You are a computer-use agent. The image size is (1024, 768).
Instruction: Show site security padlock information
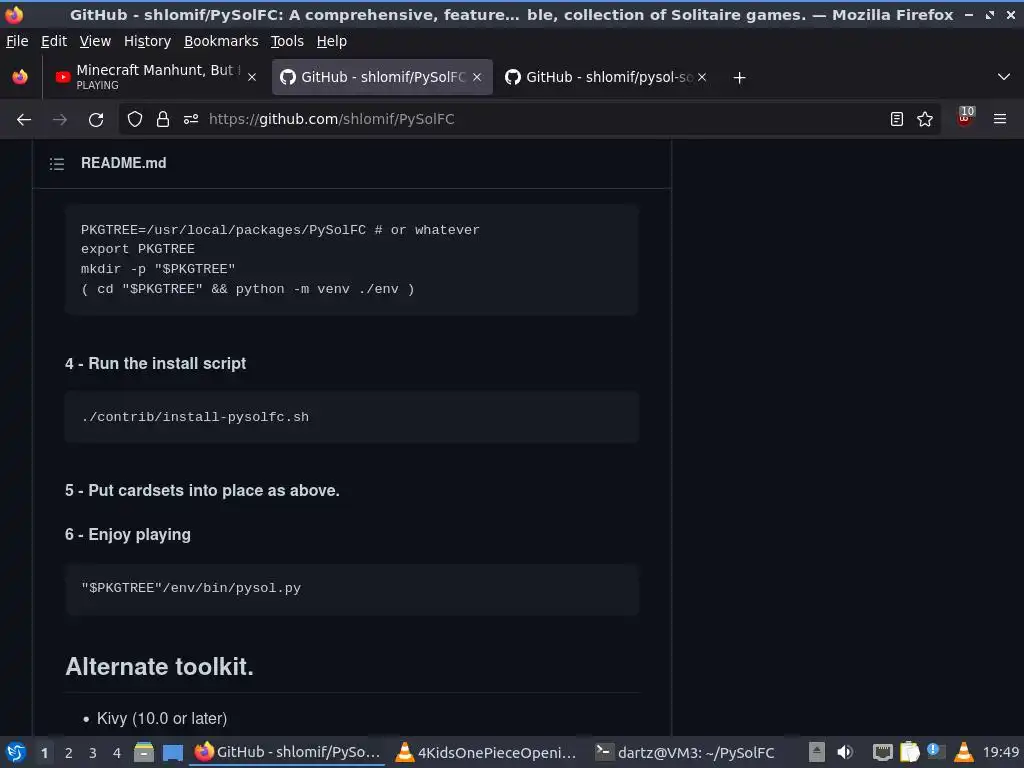click(x=163, y=119)
